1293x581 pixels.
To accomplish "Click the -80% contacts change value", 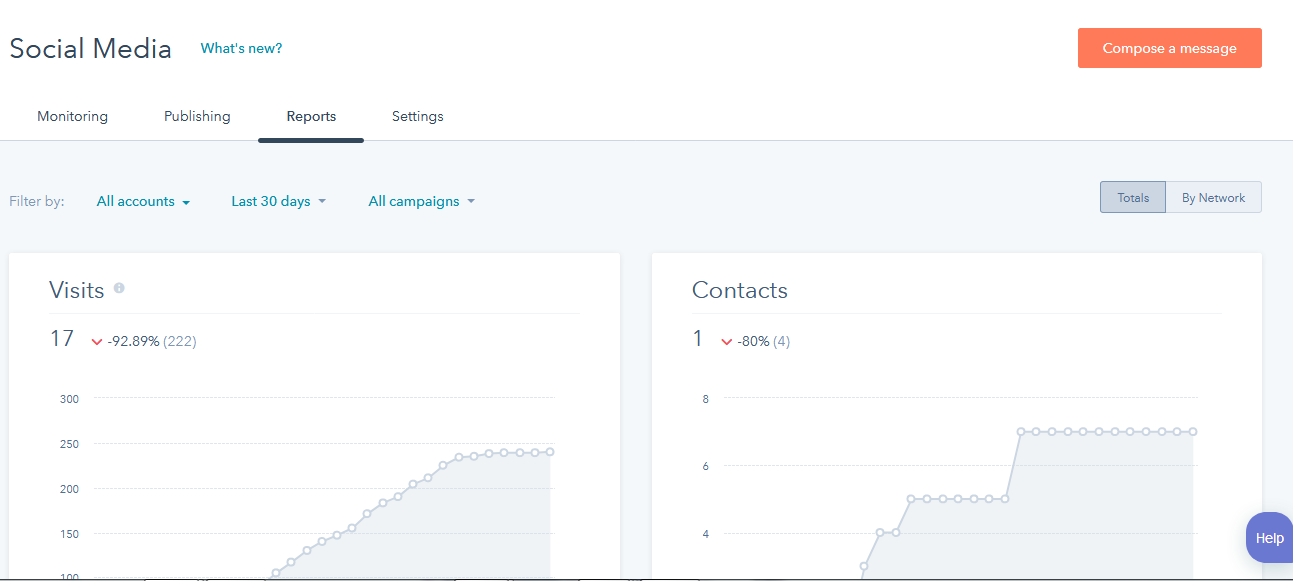I will (x=753, y=342).
